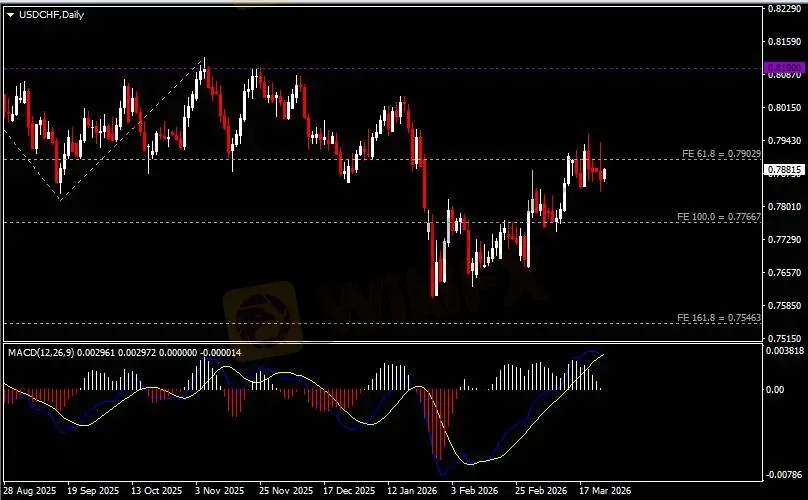This screenshot has width=808, height=500.
Task: Click the 3 Nov 2025 date marker
Action: click(x=220, y=491)
